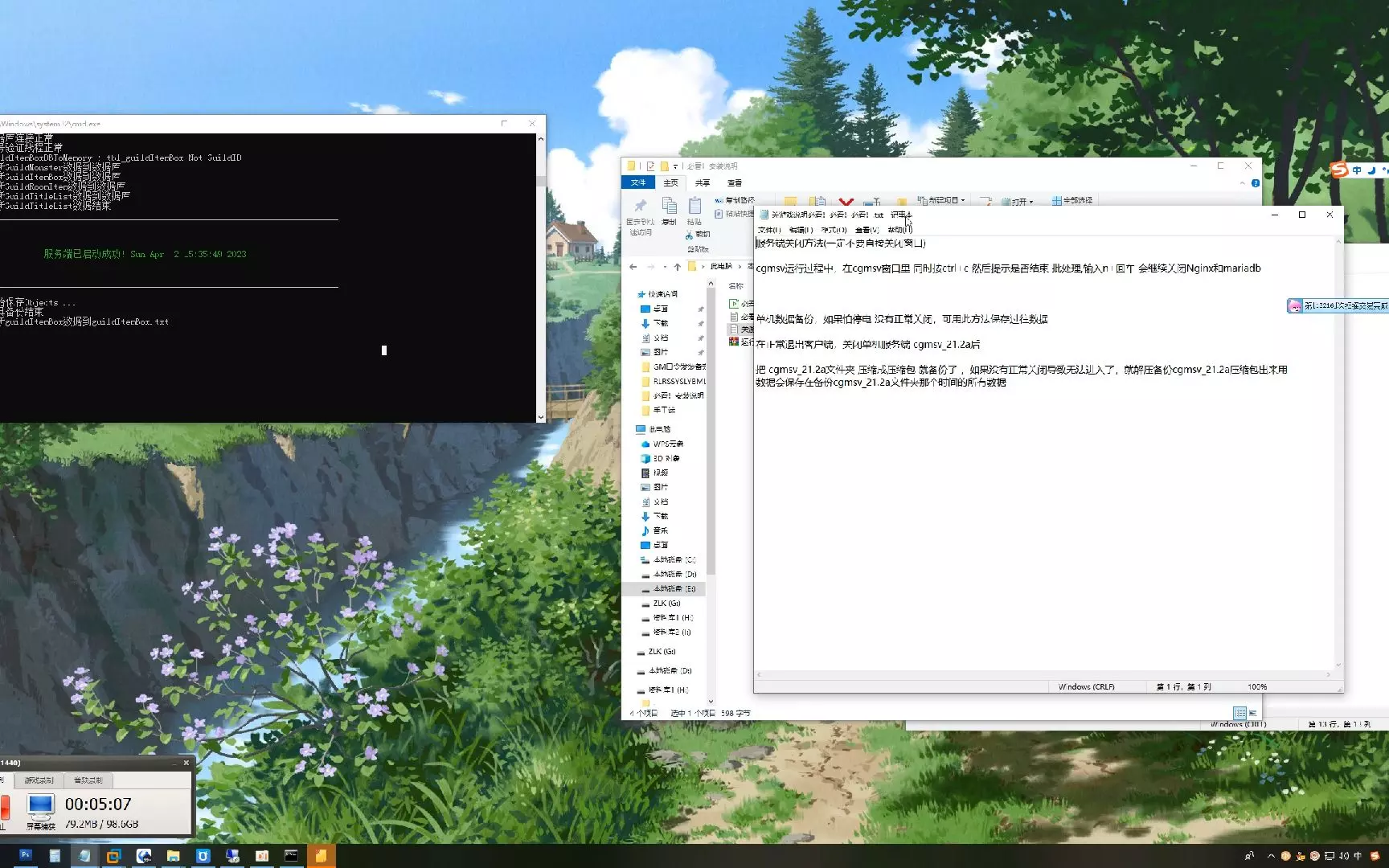
Task: Click the red Delete X ribbon icon
Action: point(846,202)
